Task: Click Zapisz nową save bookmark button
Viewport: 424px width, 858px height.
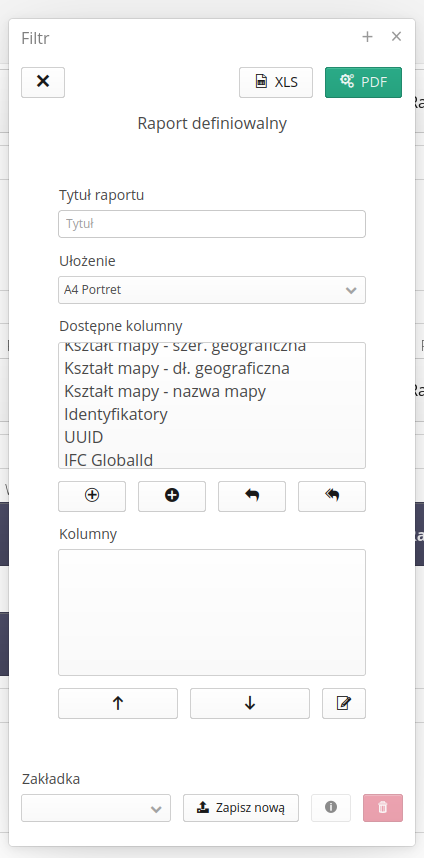Action: point(241,808)
